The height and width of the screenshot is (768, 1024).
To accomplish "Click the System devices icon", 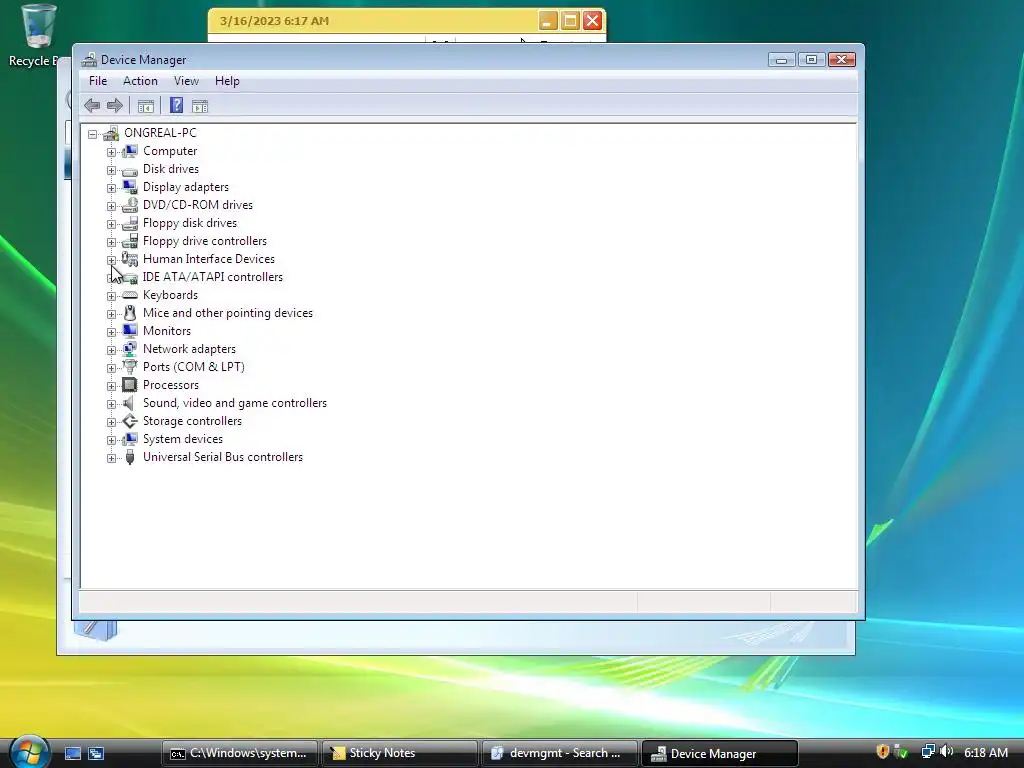I will 130,439.
